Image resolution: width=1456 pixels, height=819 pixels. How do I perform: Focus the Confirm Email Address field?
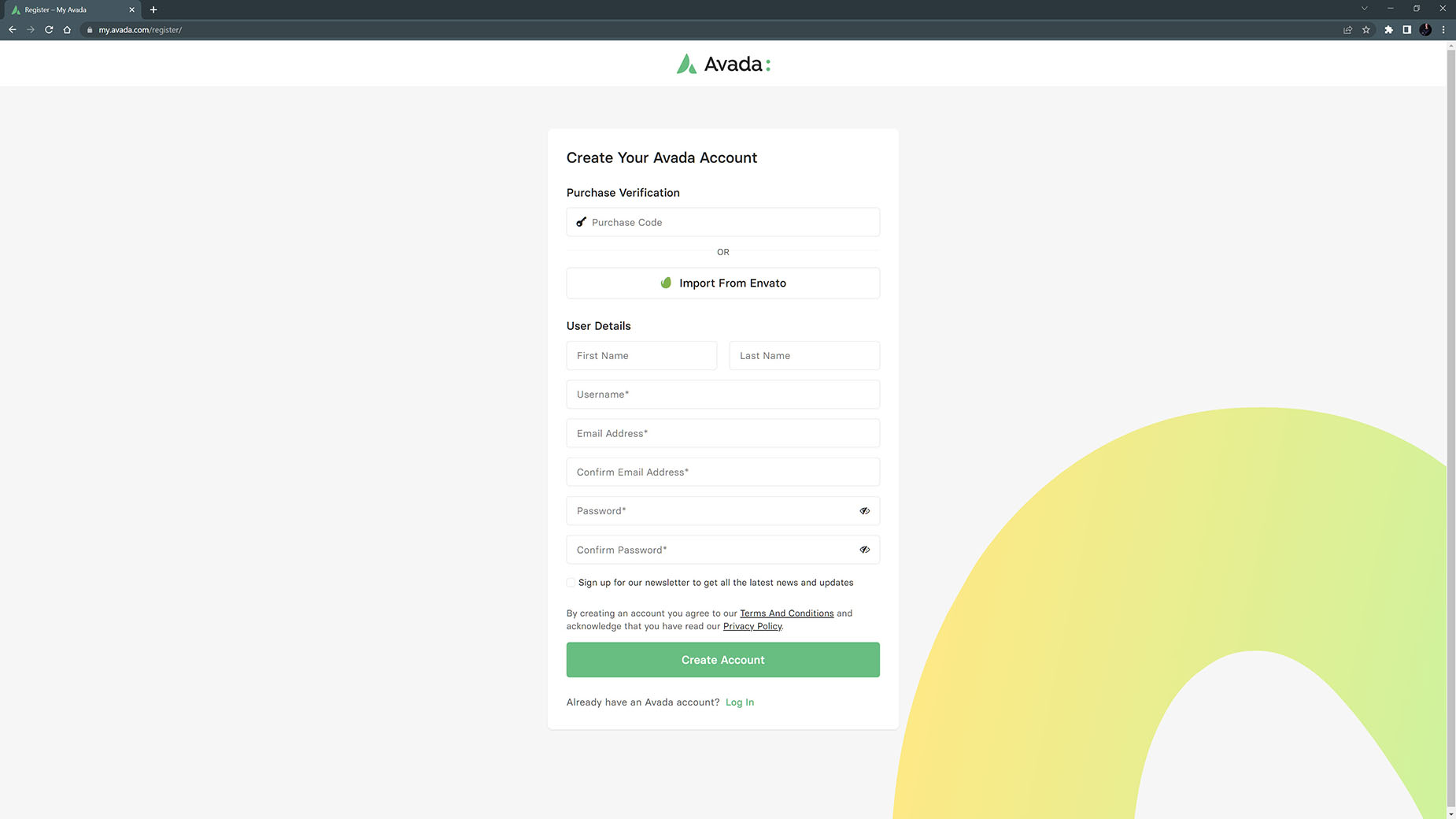click(x=723, y=472)
